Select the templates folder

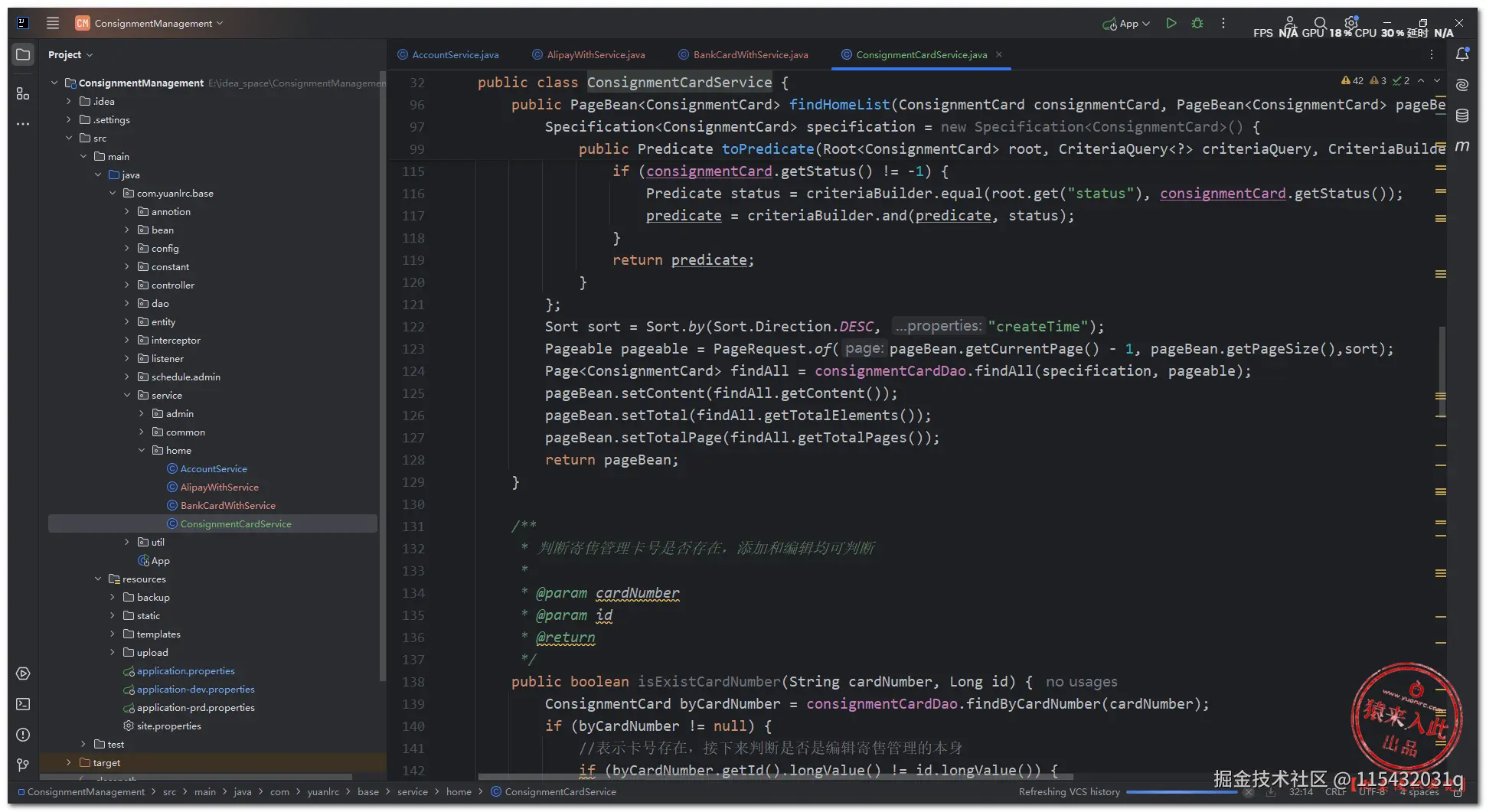151,634
